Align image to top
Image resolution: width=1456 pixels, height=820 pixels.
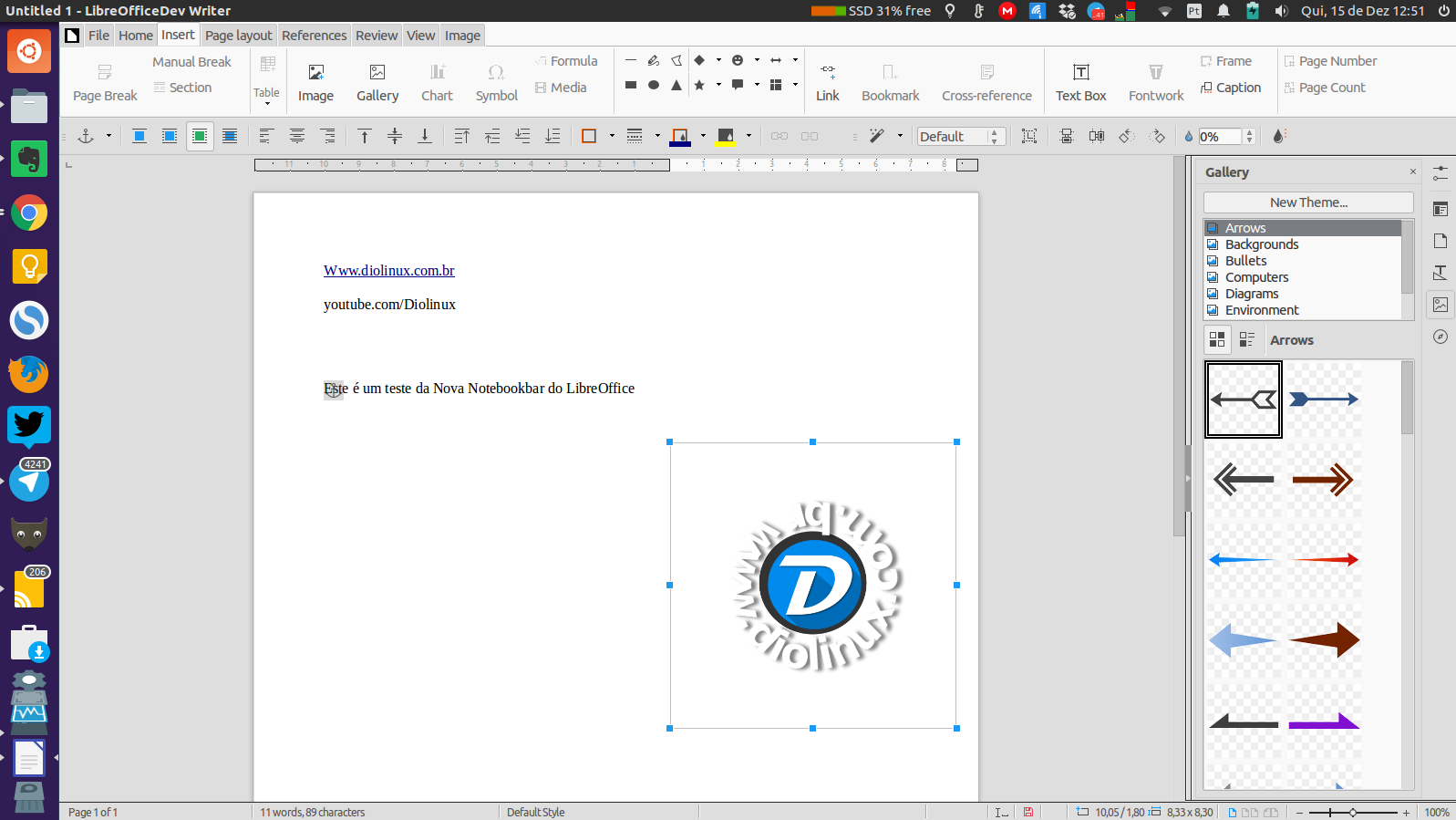[x=365, y=136]
